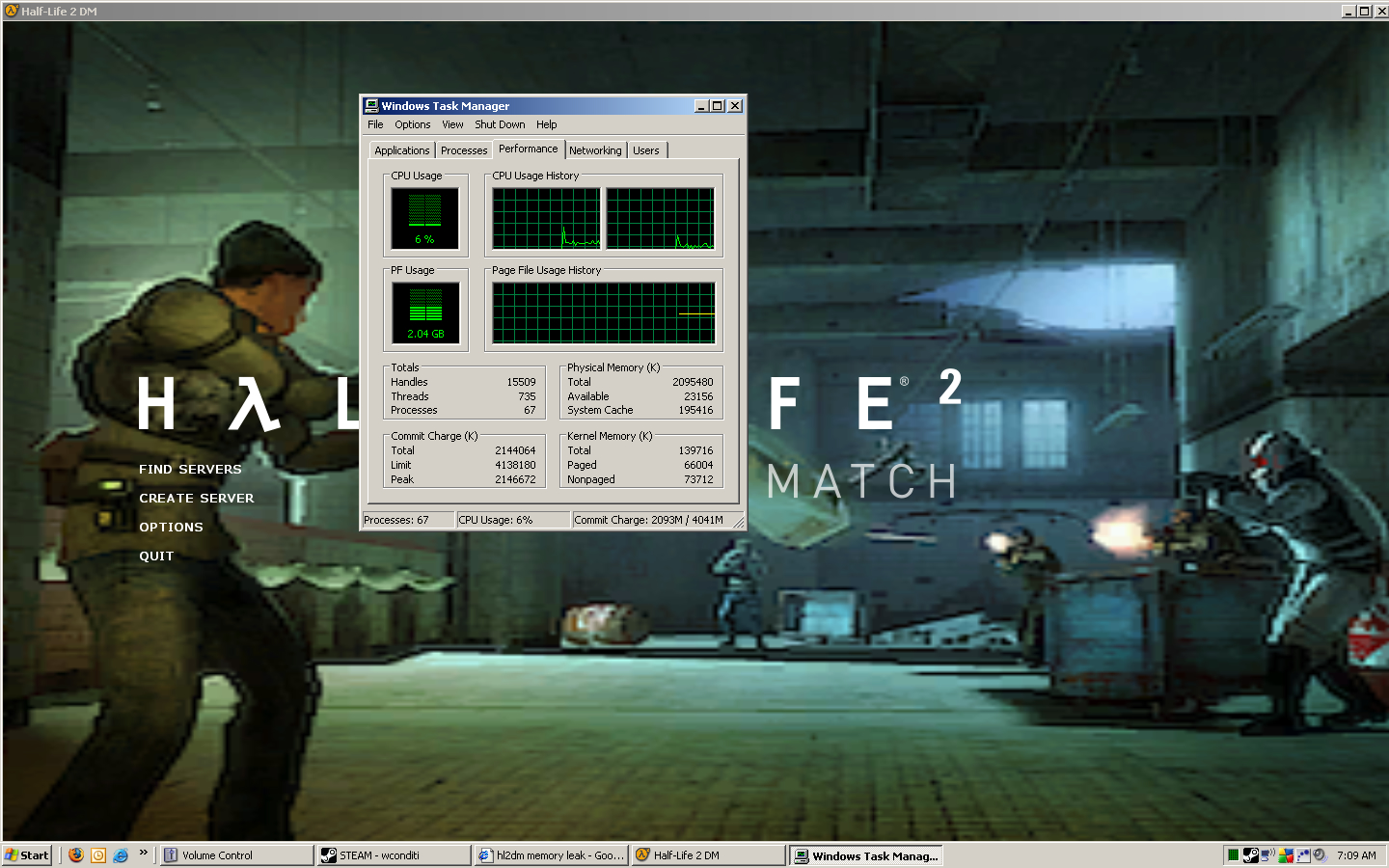
Task: Open the Options menu in Task Manager
Action: click(x=412, y=124)
